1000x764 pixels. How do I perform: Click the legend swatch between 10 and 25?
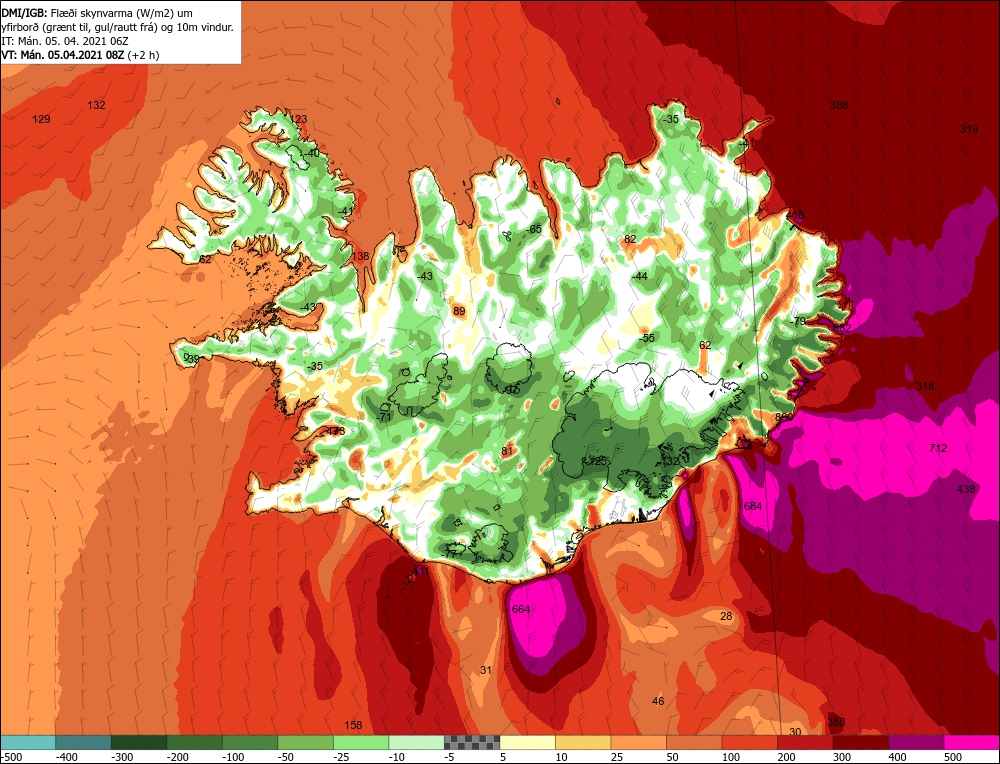coord(583,742)
